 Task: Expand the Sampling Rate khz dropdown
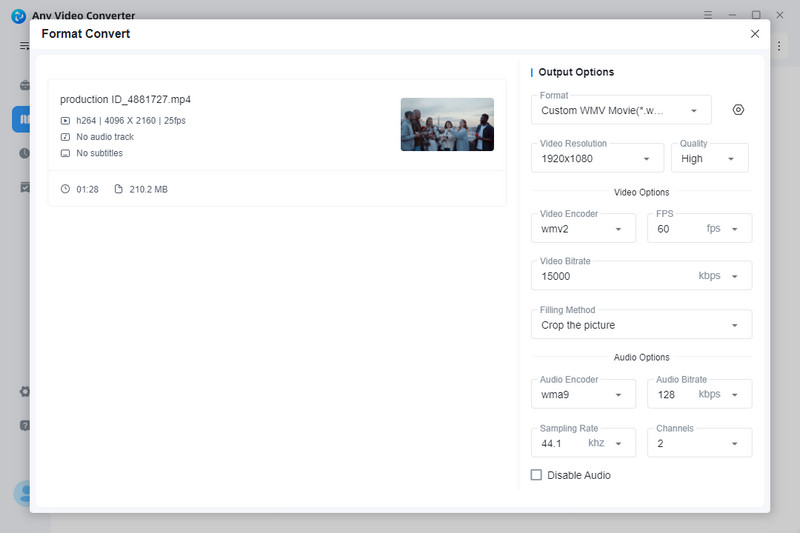tap(618, 444)
